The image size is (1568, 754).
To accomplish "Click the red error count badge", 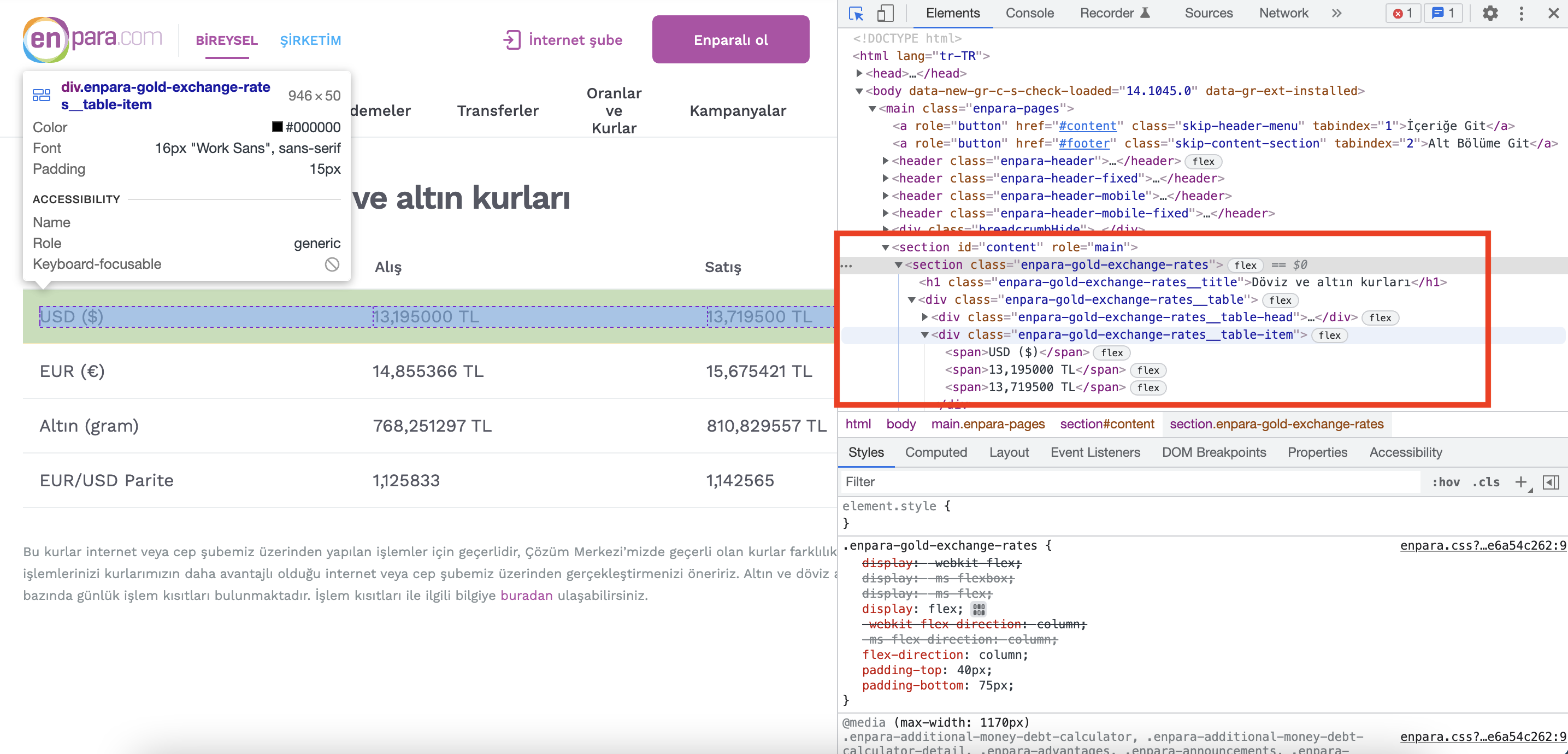I will (1402, 14).
